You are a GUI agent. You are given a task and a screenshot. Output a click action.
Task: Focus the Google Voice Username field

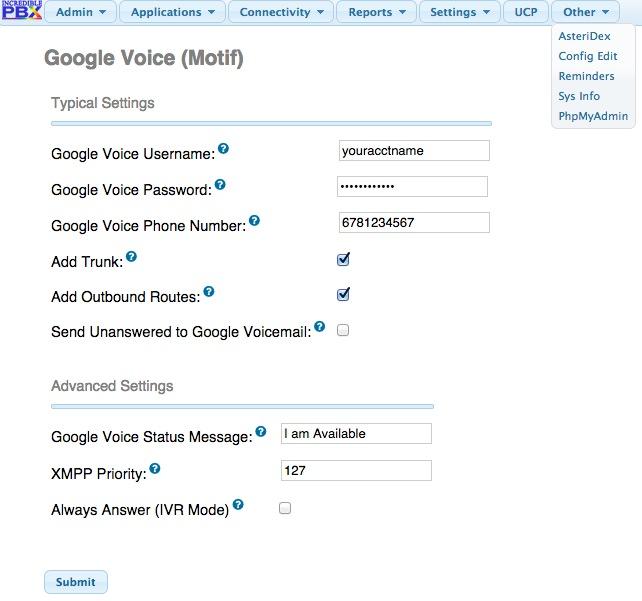point(414,151)
